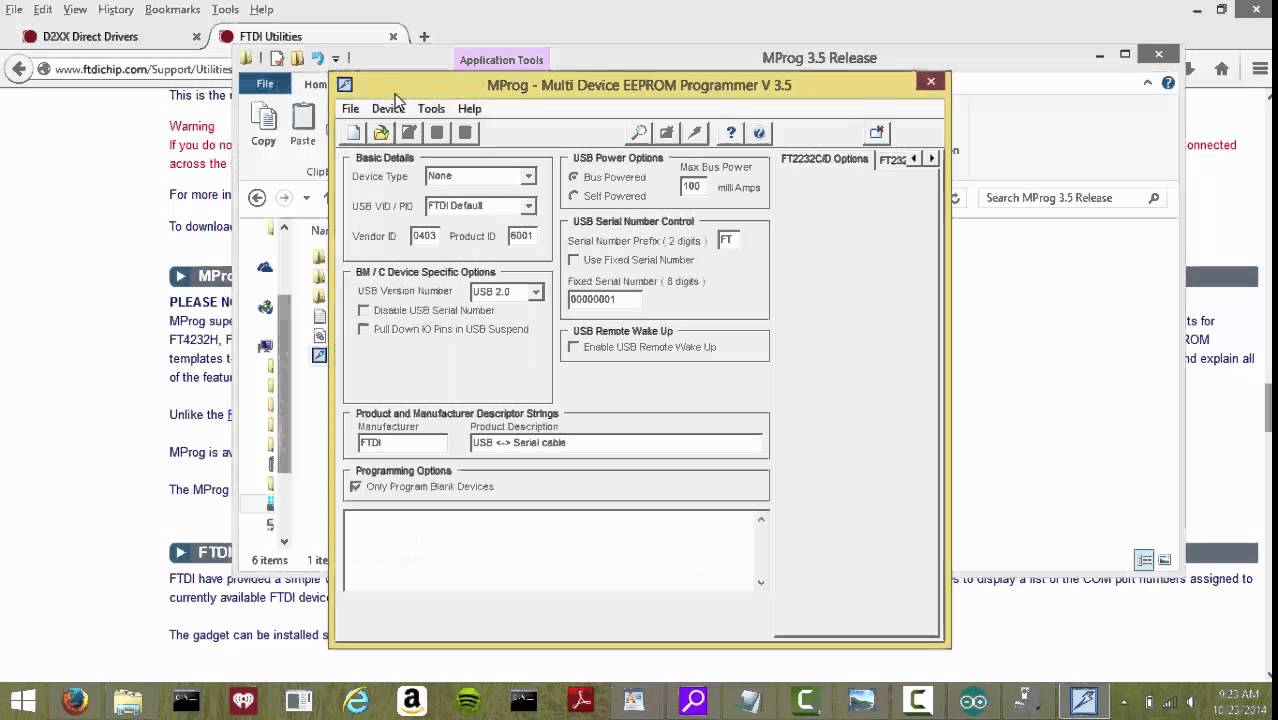Open the browser home page icon
The image size is (1278, 720).
pos(1221,69)
